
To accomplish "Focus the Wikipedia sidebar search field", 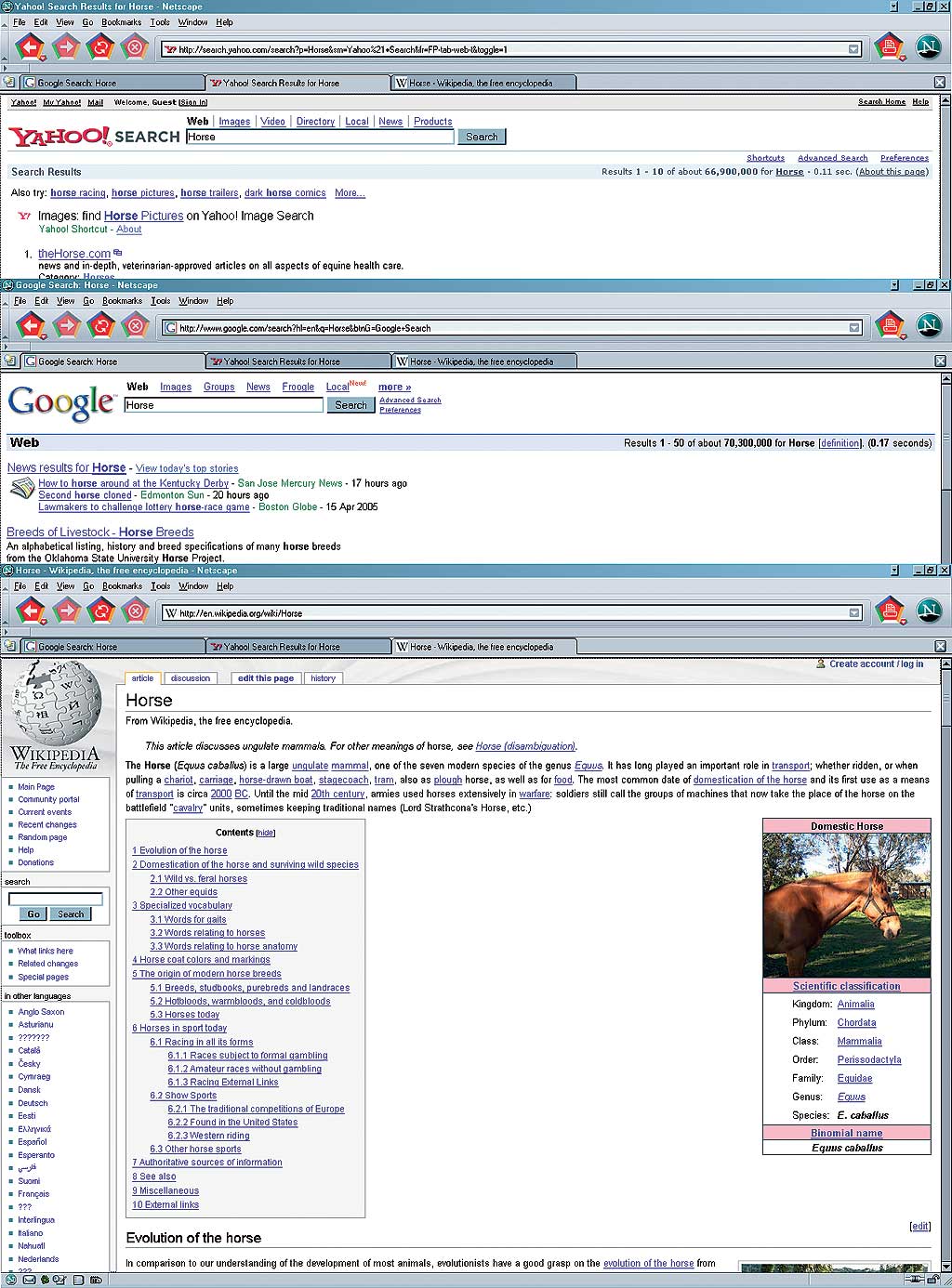I will [56, 899].
